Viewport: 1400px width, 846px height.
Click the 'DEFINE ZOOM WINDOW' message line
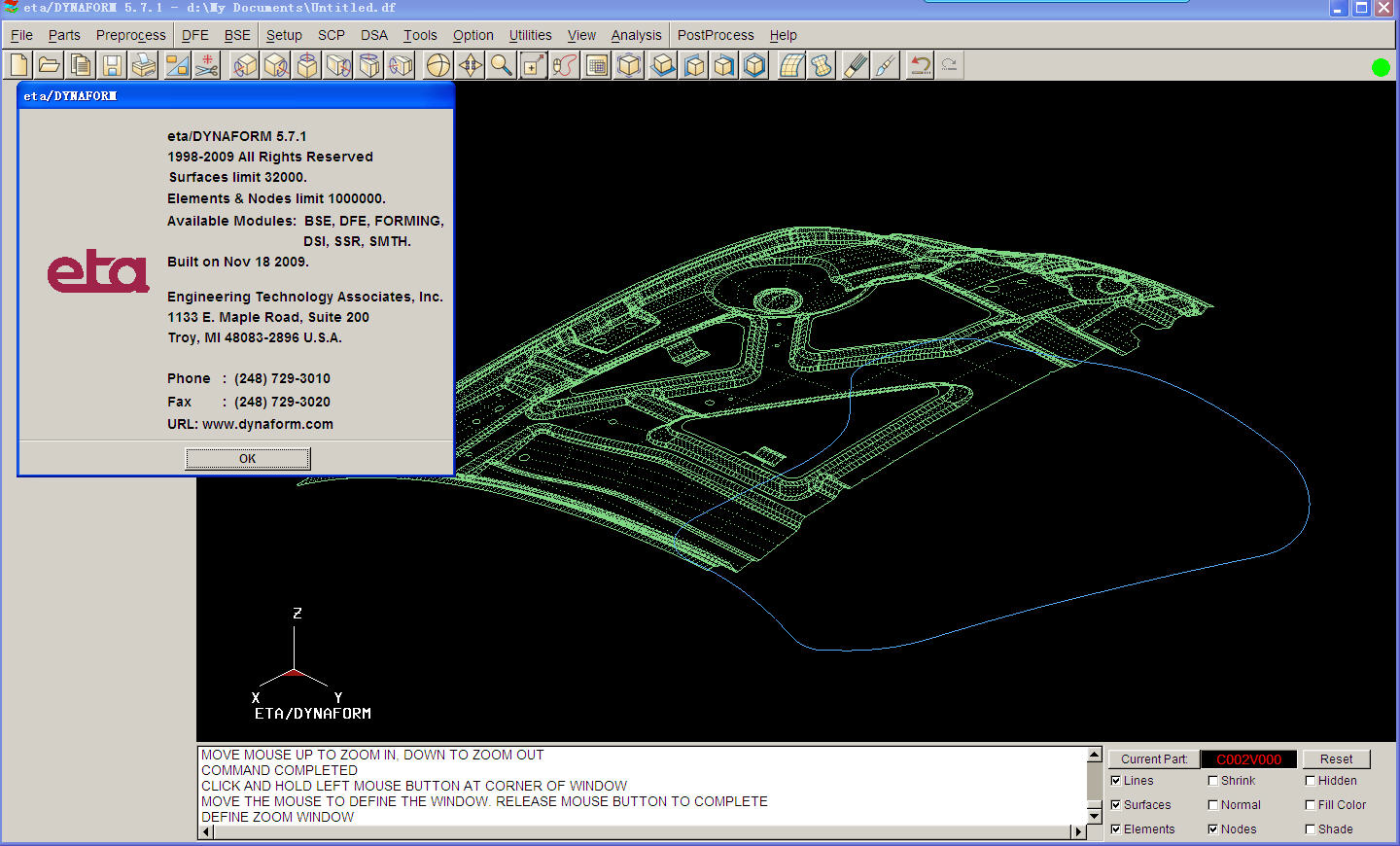pos(277,817)
